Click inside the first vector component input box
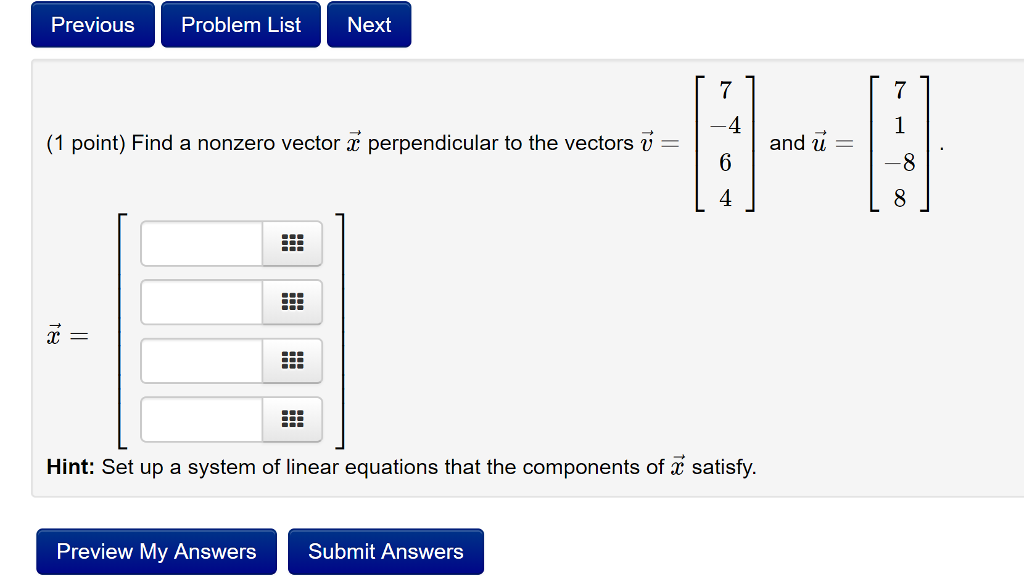This screenshot has width=1024, height=576. coord(200,243)
